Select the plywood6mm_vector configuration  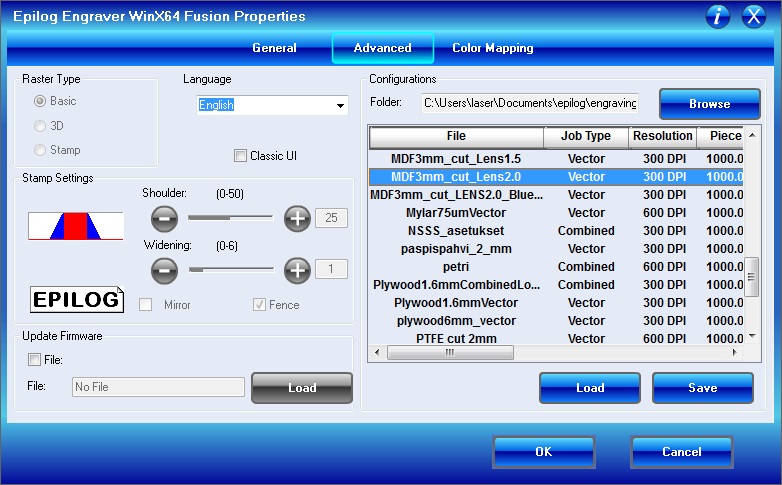[x=556, y=320]
